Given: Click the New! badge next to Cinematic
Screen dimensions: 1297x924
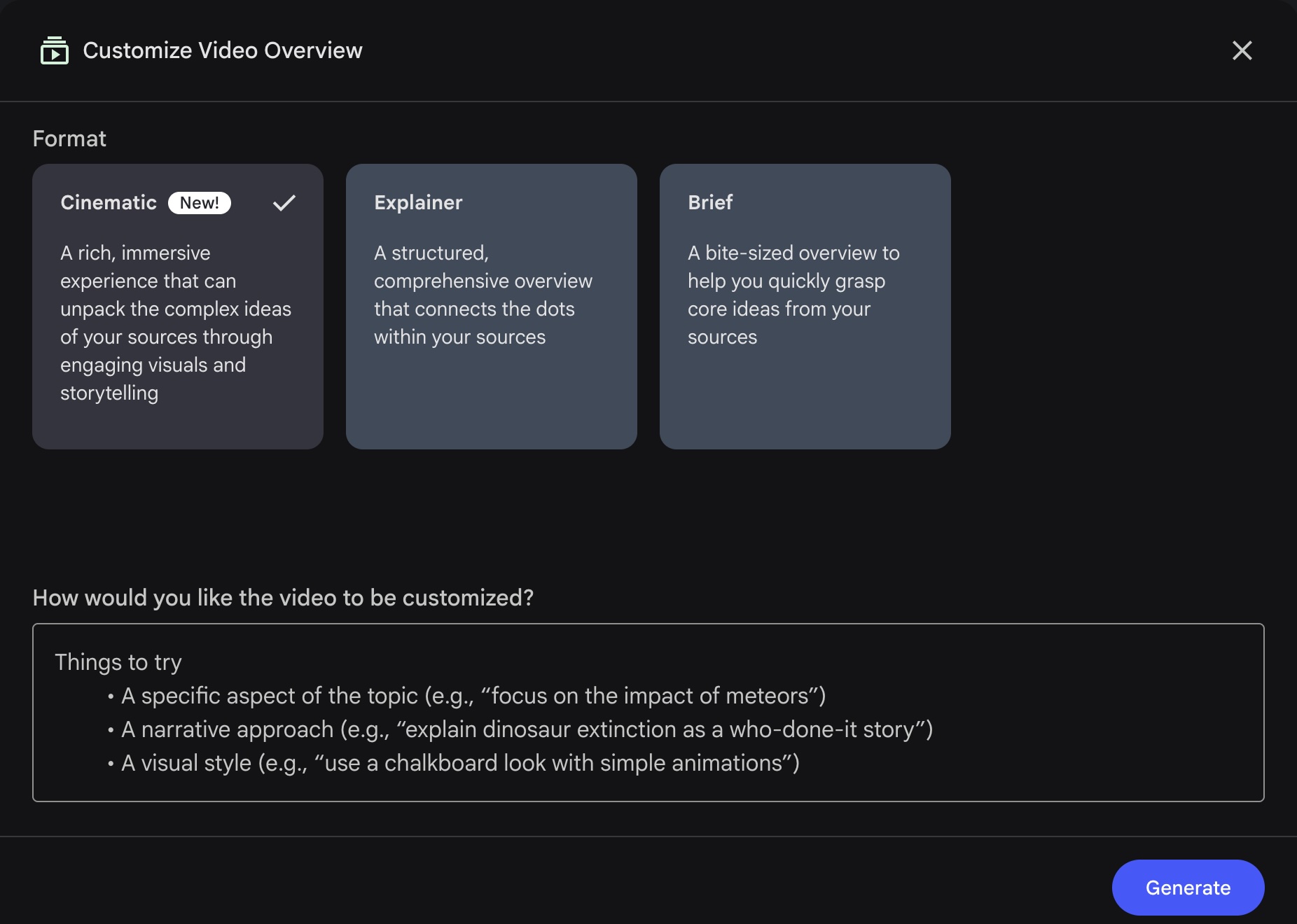Looking at the screenshot, I should [198, 202].
